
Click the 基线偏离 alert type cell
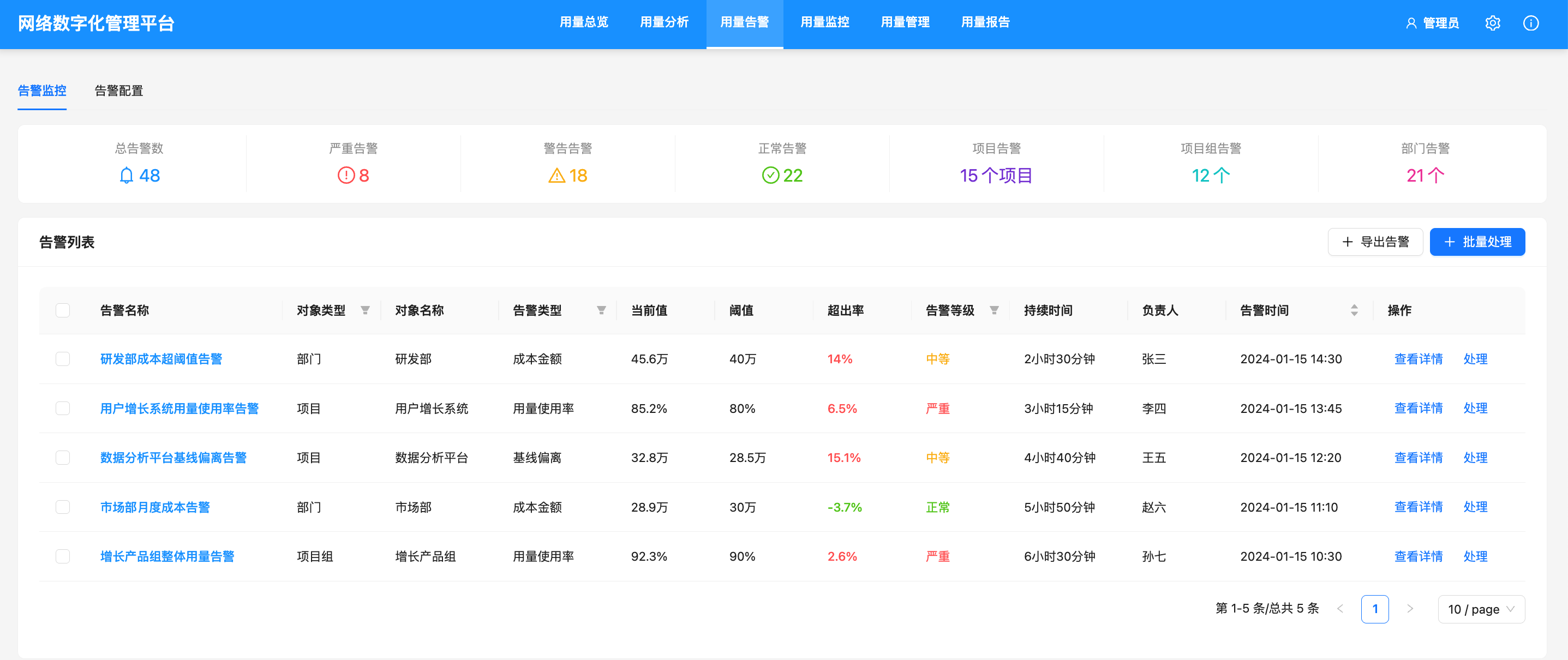pos(537,458)
